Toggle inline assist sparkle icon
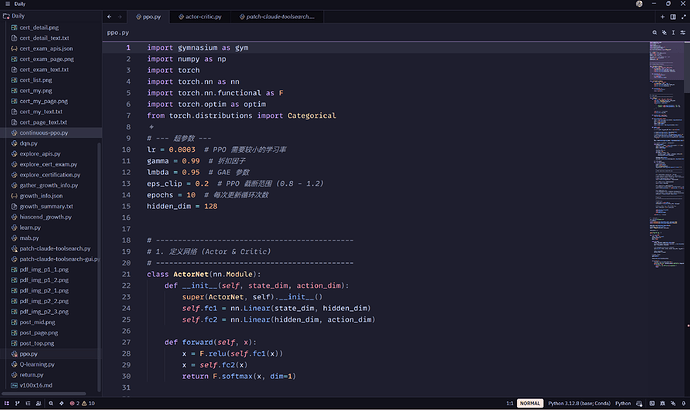This screenshot has width=690, height=410. [664, 33]
